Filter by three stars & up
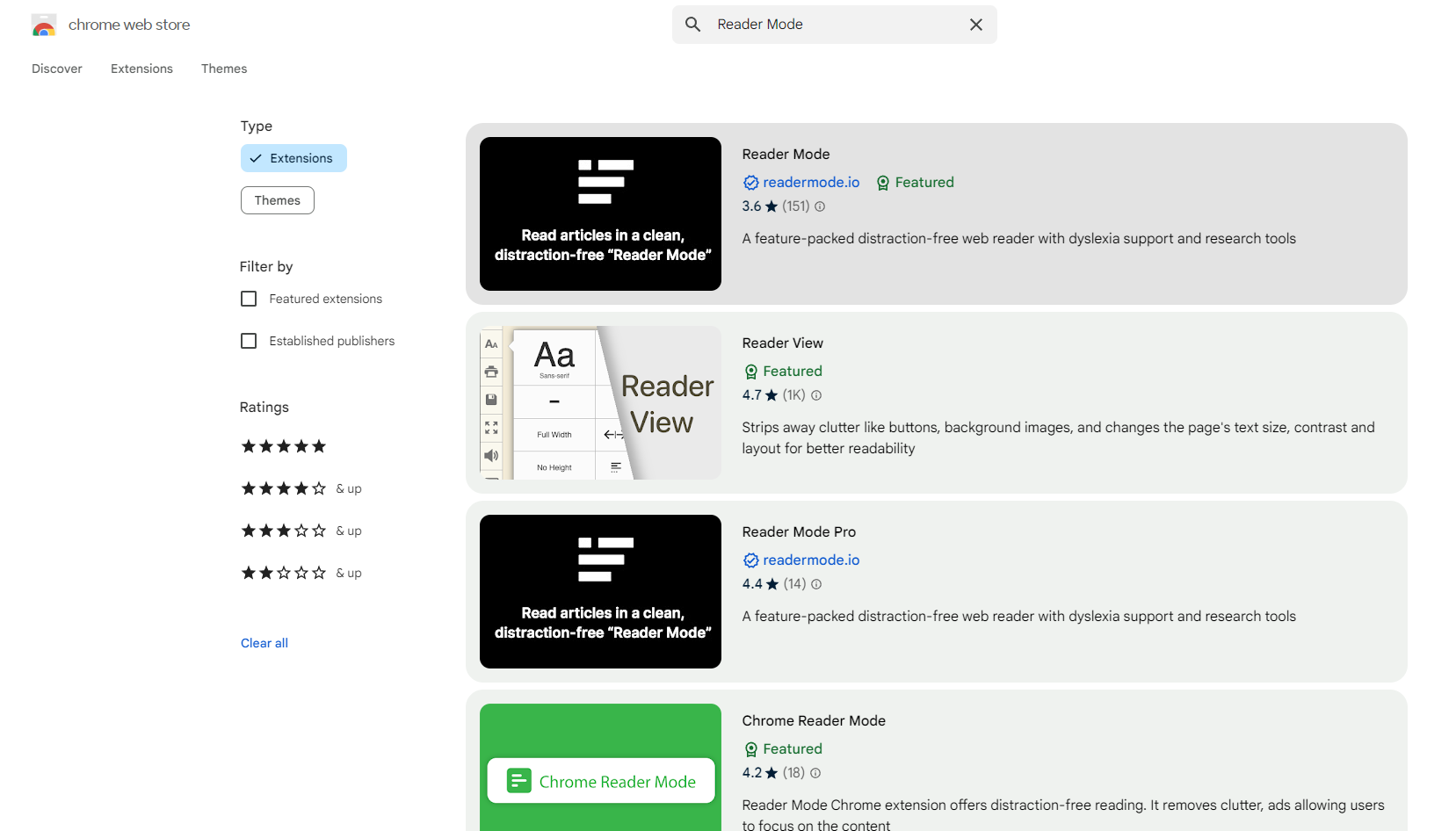 pos(301,531)
